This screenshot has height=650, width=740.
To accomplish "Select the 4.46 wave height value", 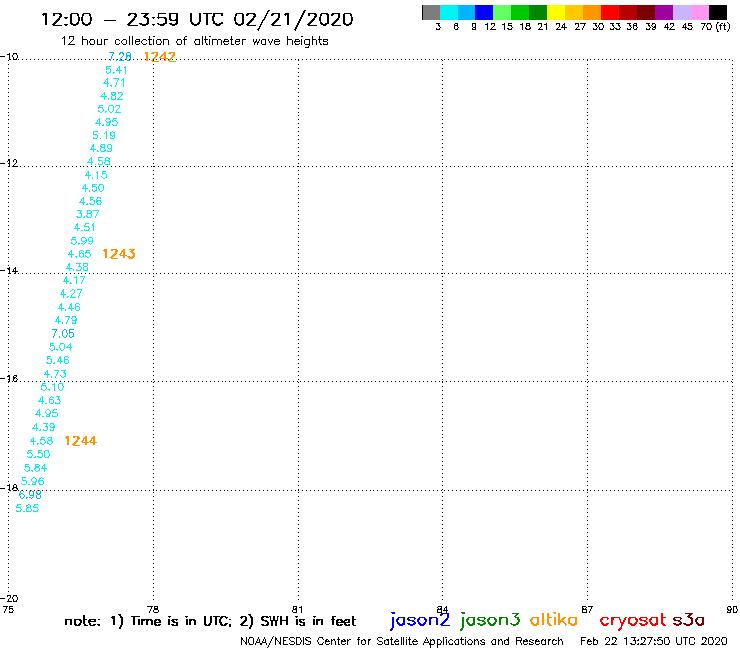I will tap(69, 307).
